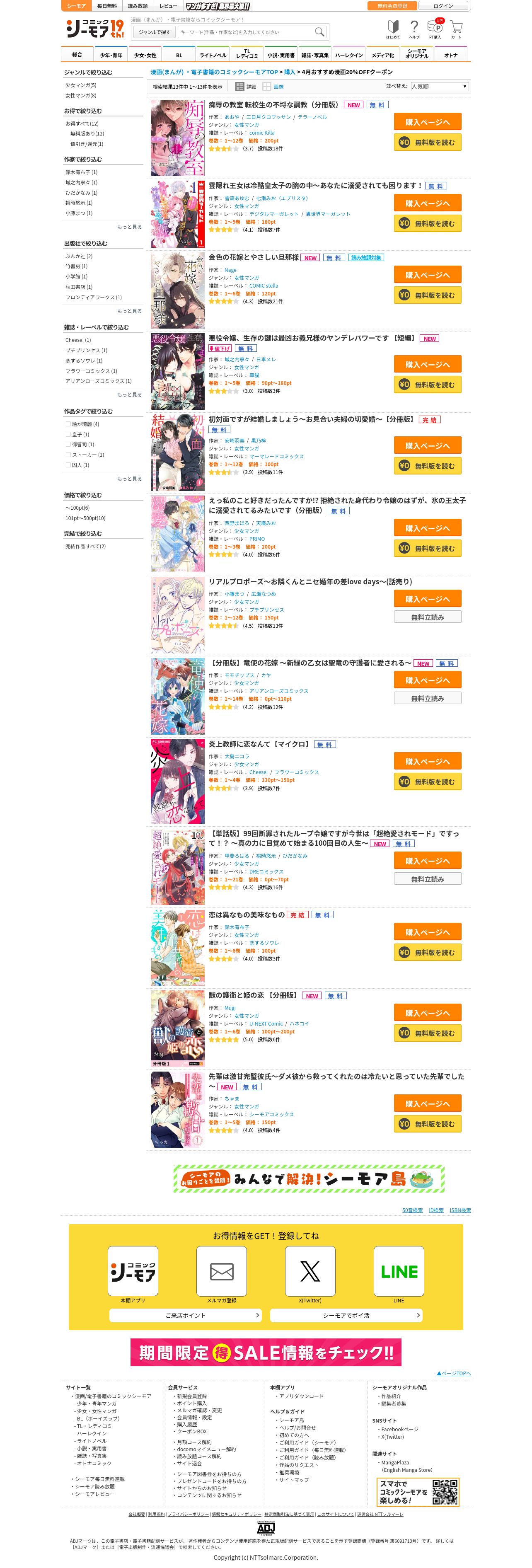Open the ジャンルで探す genre selector
This screenshot has height=1568, width=532.
pos(155,32)
